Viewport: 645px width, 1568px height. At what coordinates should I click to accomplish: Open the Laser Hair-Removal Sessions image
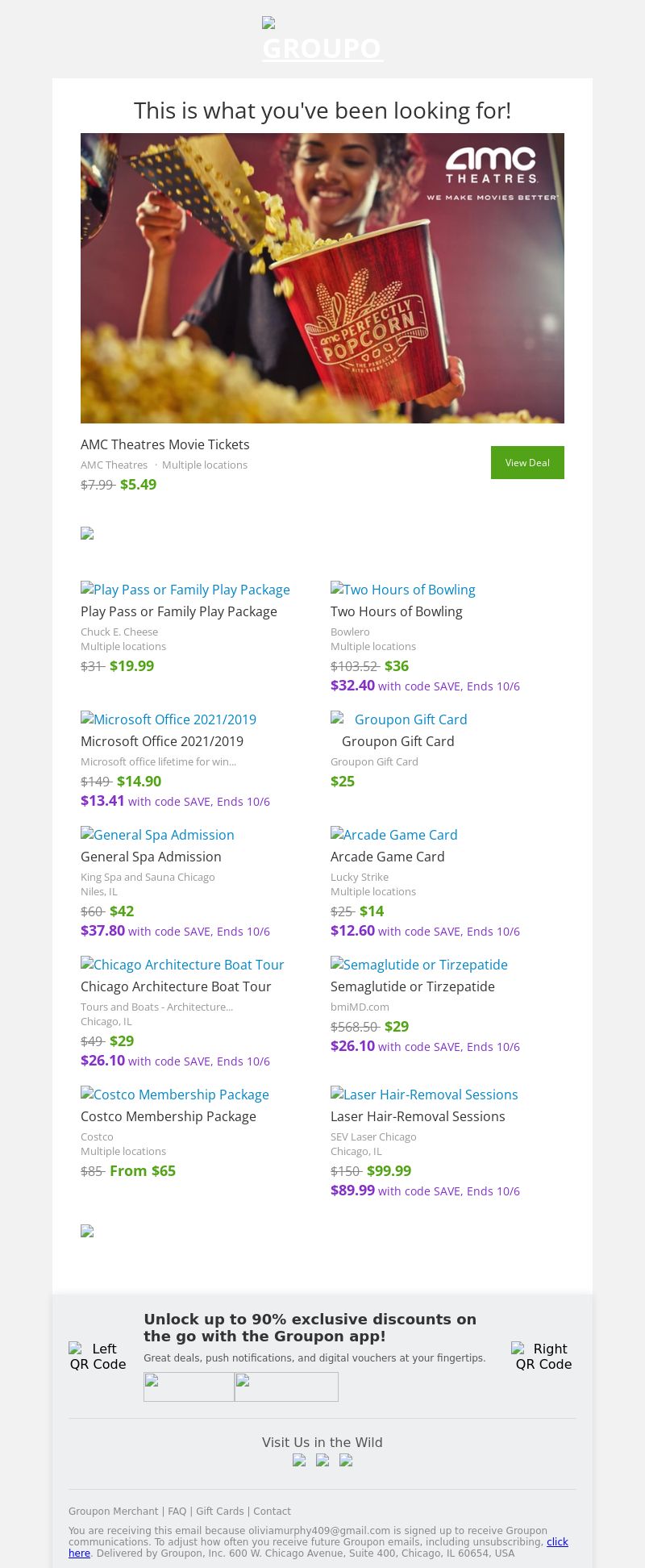coord(424,1095)
